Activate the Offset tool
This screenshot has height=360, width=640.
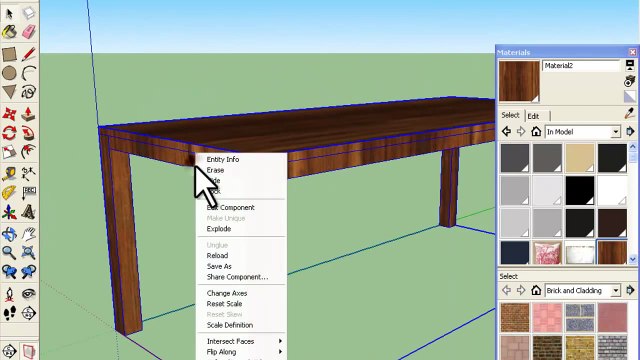(29, 152)
